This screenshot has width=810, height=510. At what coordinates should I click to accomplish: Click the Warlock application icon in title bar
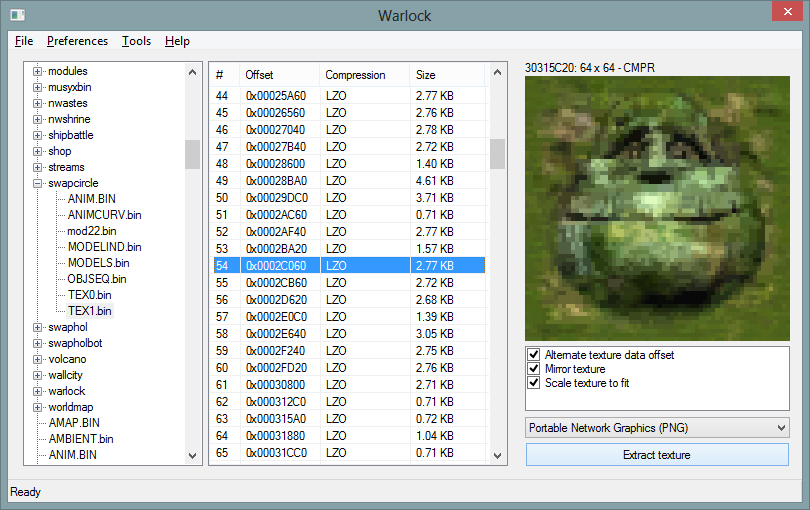point(17,15)
